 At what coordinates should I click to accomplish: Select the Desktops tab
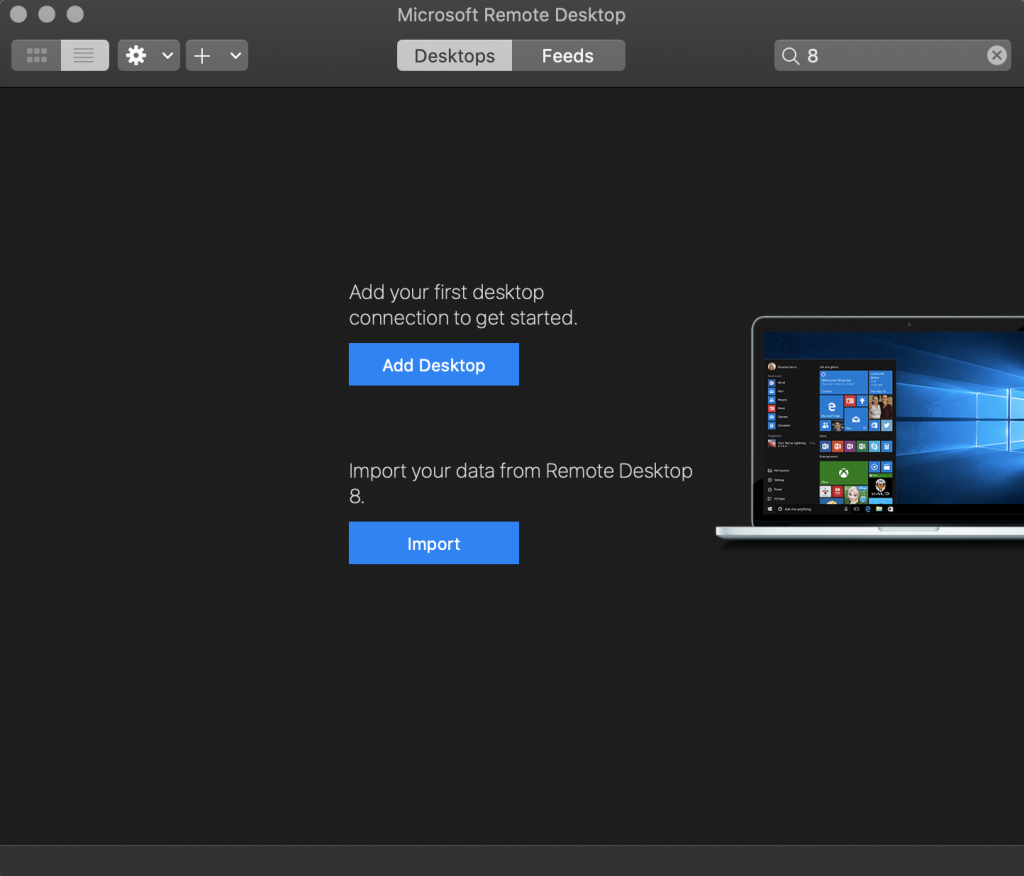point(455,56)
